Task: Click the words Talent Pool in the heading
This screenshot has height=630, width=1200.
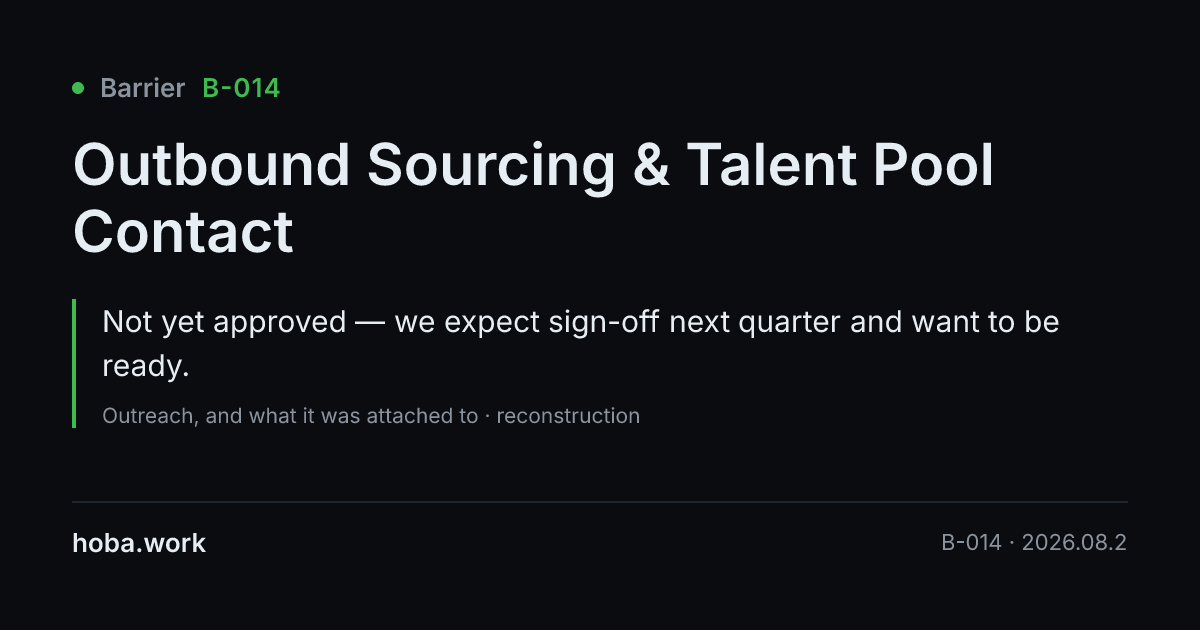Action: click(840, 165)
